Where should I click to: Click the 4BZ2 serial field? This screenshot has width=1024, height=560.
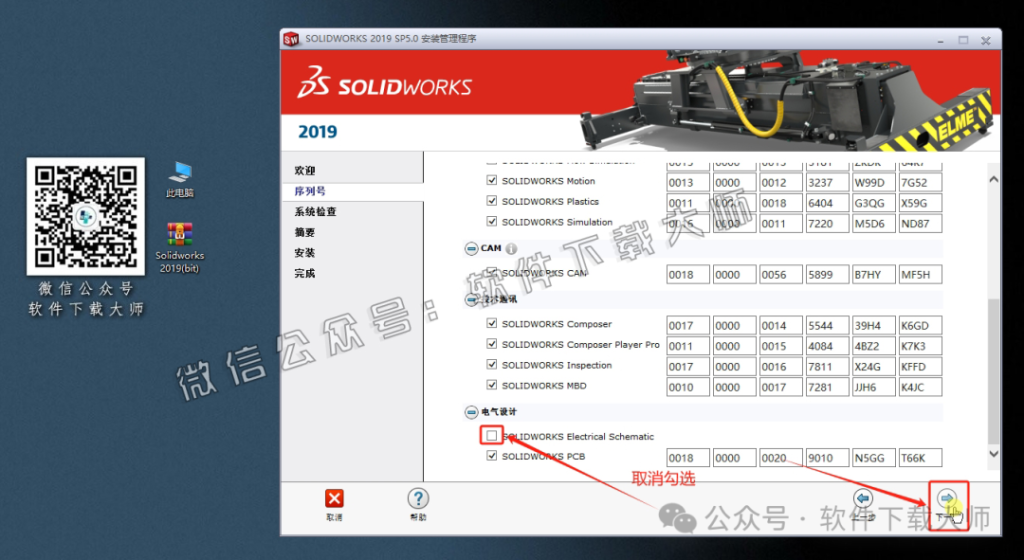[x=874, y=346]
